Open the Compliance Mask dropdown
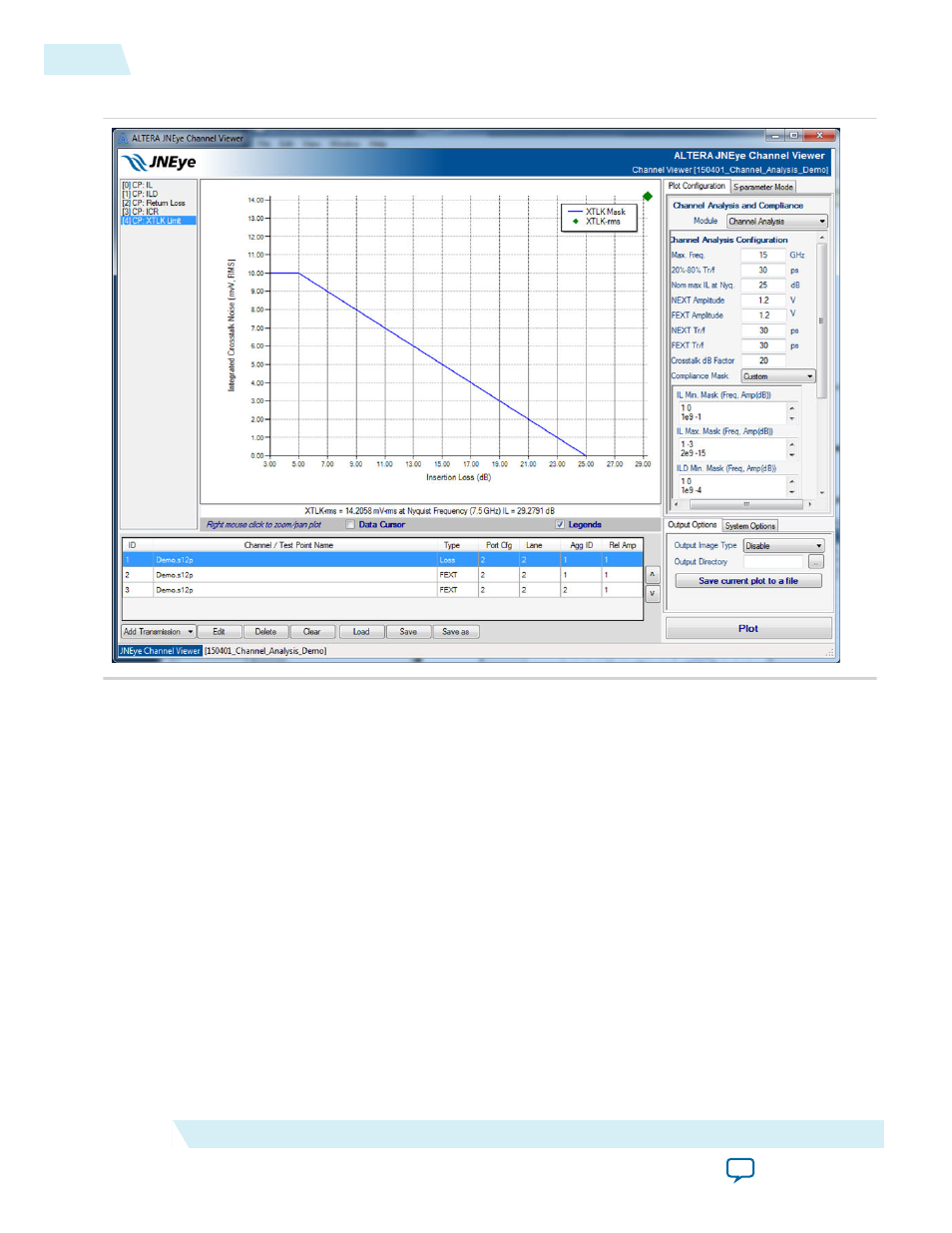 point(778,376)
